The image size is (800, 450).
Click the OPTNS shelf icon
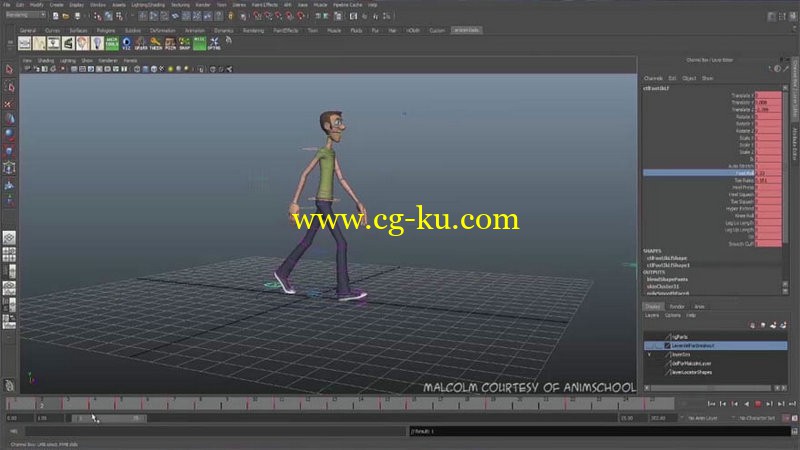click(x=214, y=43)
